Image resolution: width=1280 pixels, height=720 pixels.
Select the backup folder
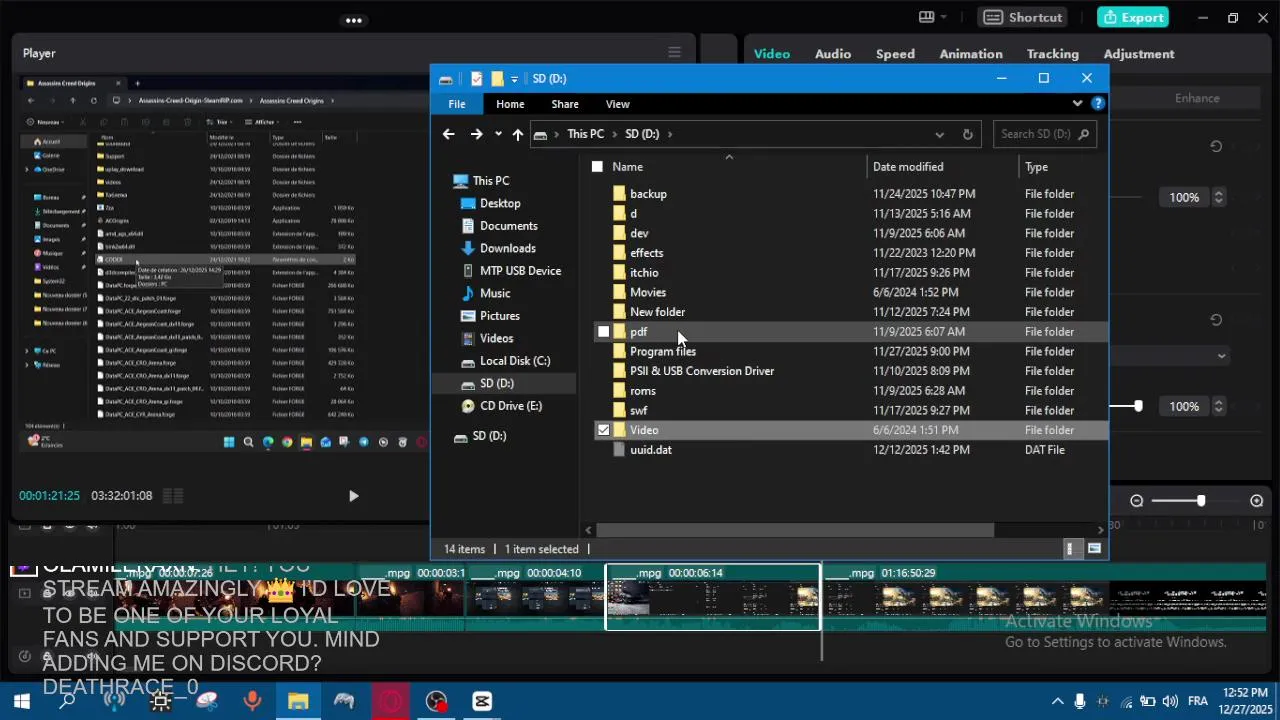[648, 194]
